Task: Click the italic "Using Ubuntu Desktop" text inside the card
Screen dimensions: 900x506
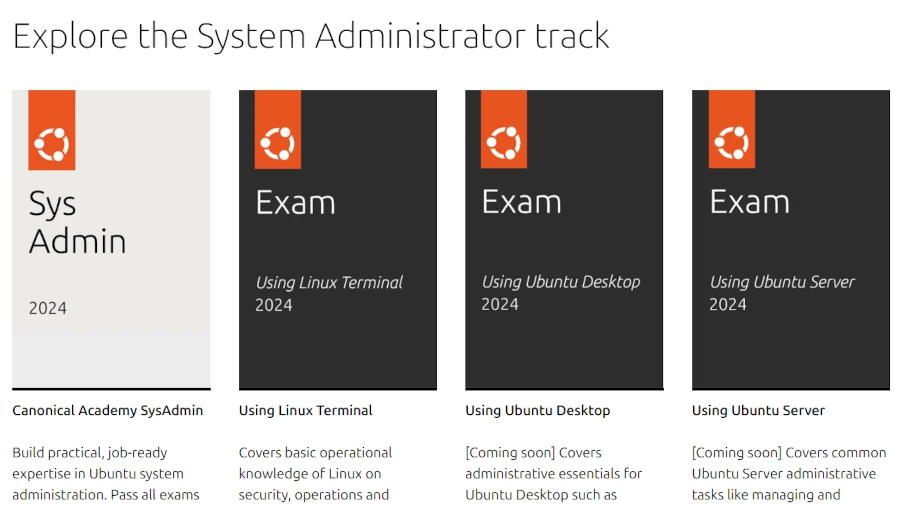Action: [x=560, y=282]
